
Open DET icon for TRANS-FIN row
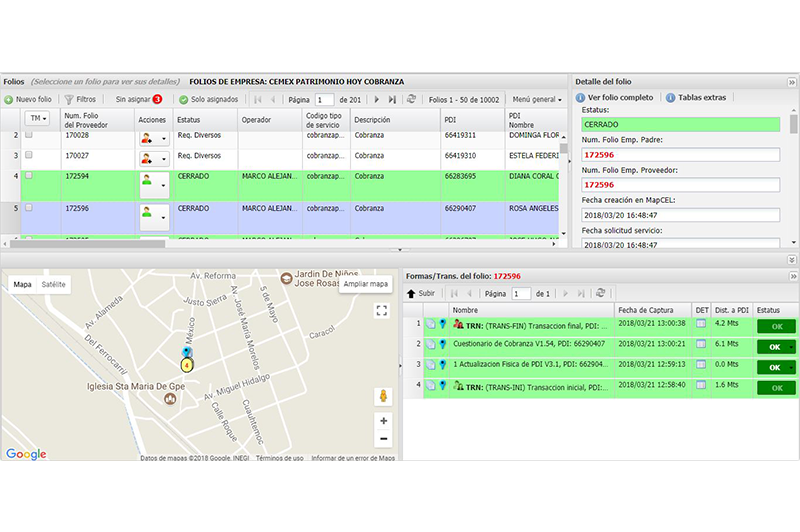click(x=701, y=323)
